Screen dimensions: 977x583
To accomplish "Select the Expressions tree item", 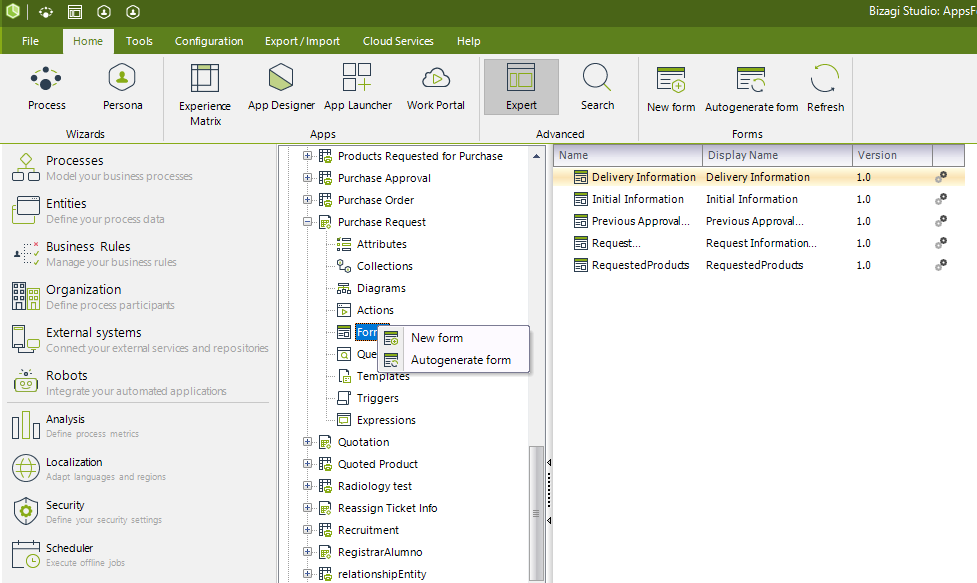I will pyautogui.click(x=376, y=420).
